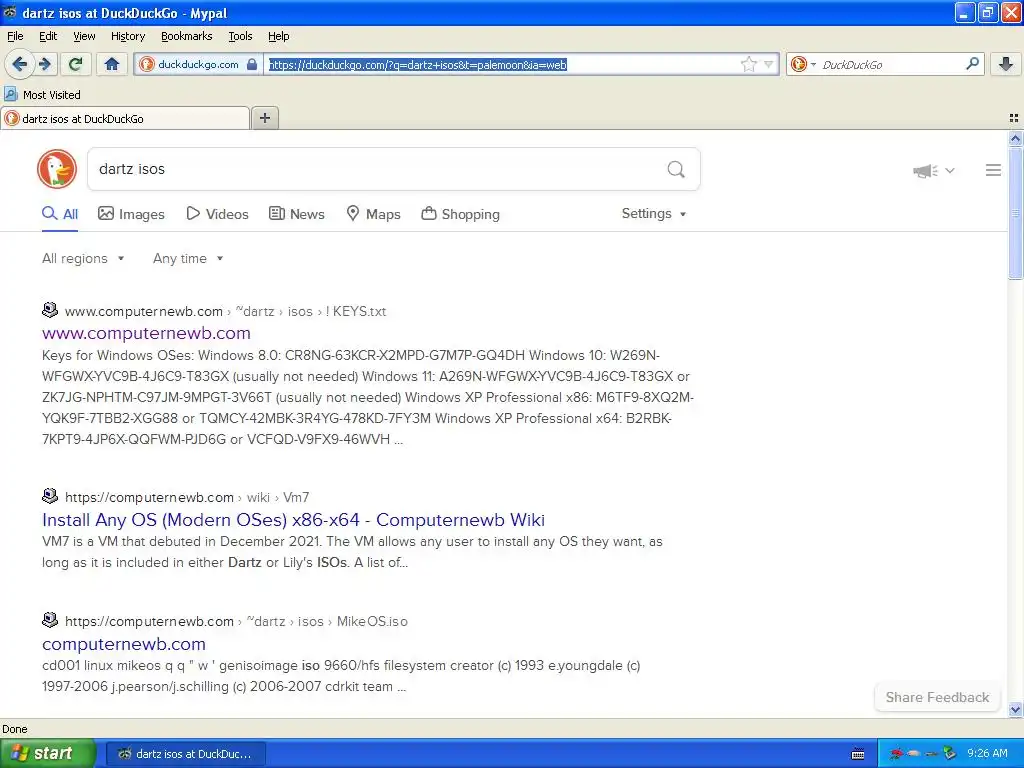Open the Tools menu
Image resolution: width=1024 pixels, height=768 pixels.
coord(240,36)
